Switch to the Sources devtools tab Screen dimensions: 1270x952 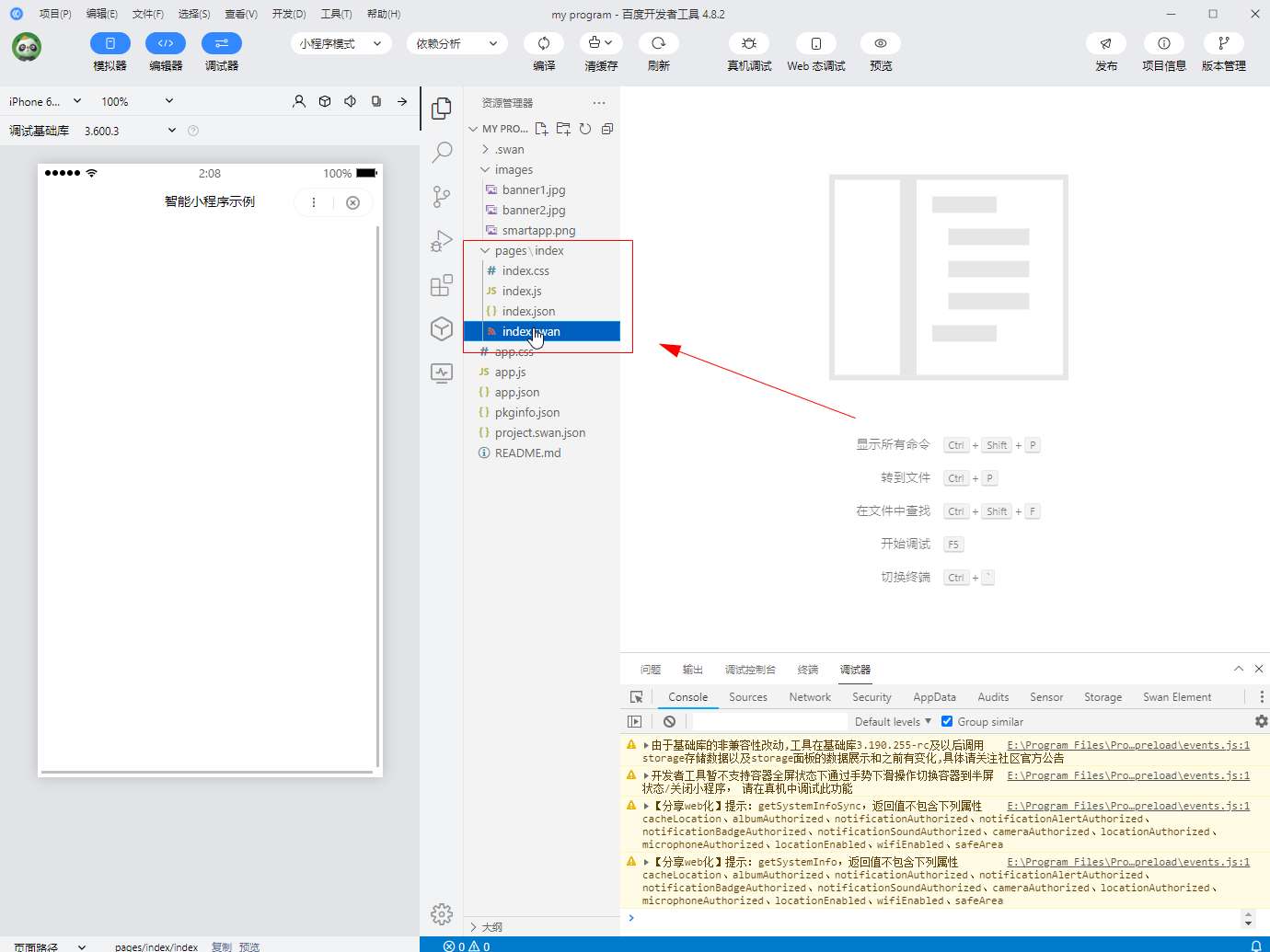[748, 697]
